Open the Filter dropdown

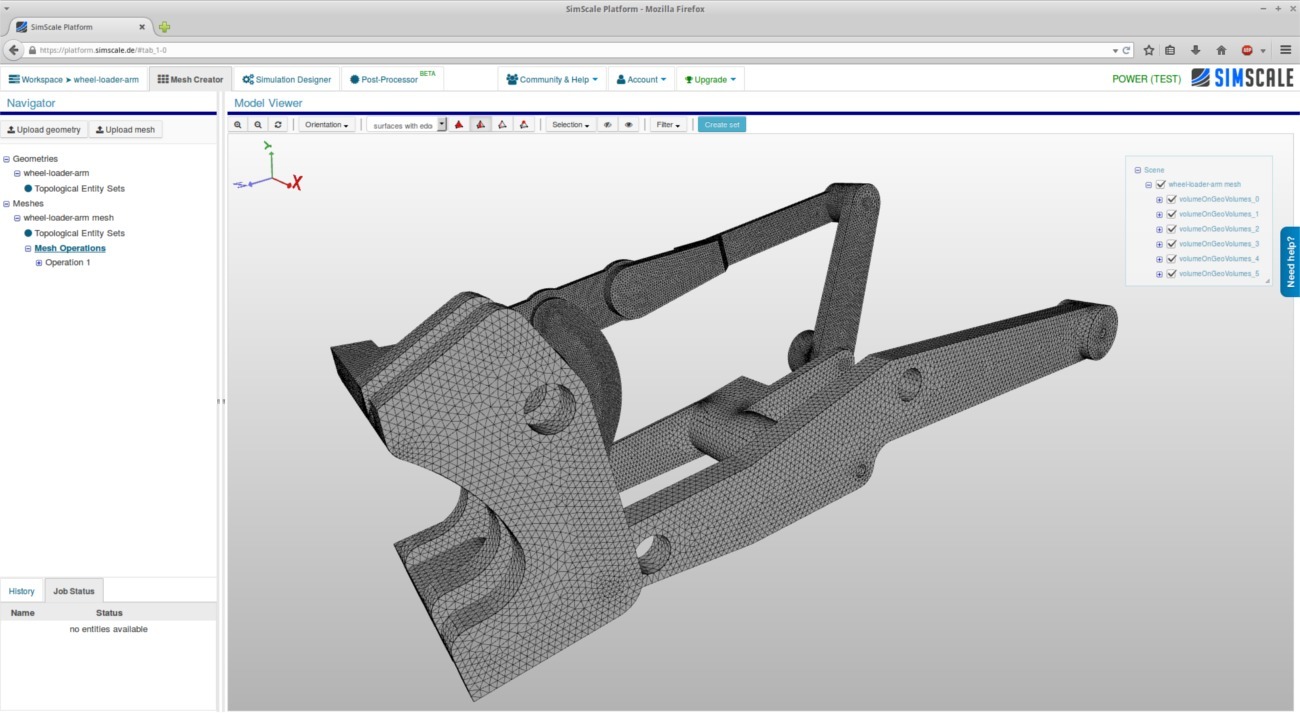pos(668,125)
